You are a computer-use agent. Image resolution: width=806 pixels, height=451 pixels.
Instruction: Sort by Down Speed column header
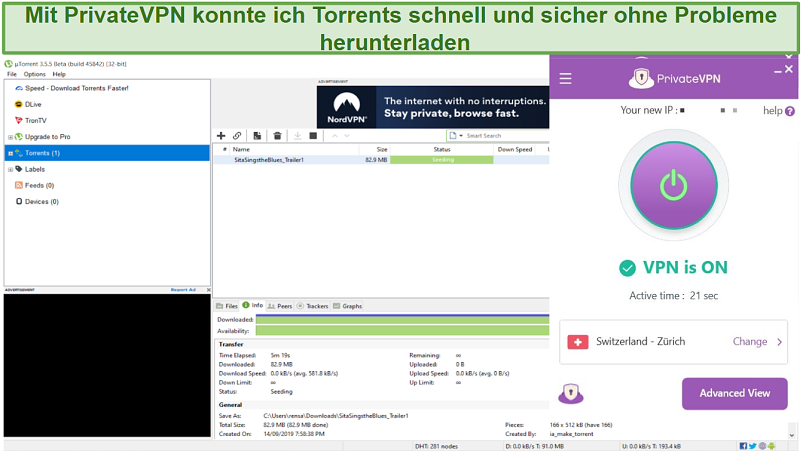[x=515, y=149]
